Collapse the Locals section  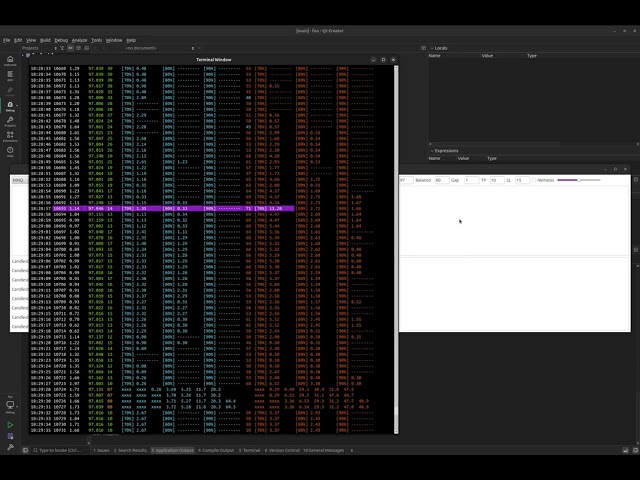[432, 48]
